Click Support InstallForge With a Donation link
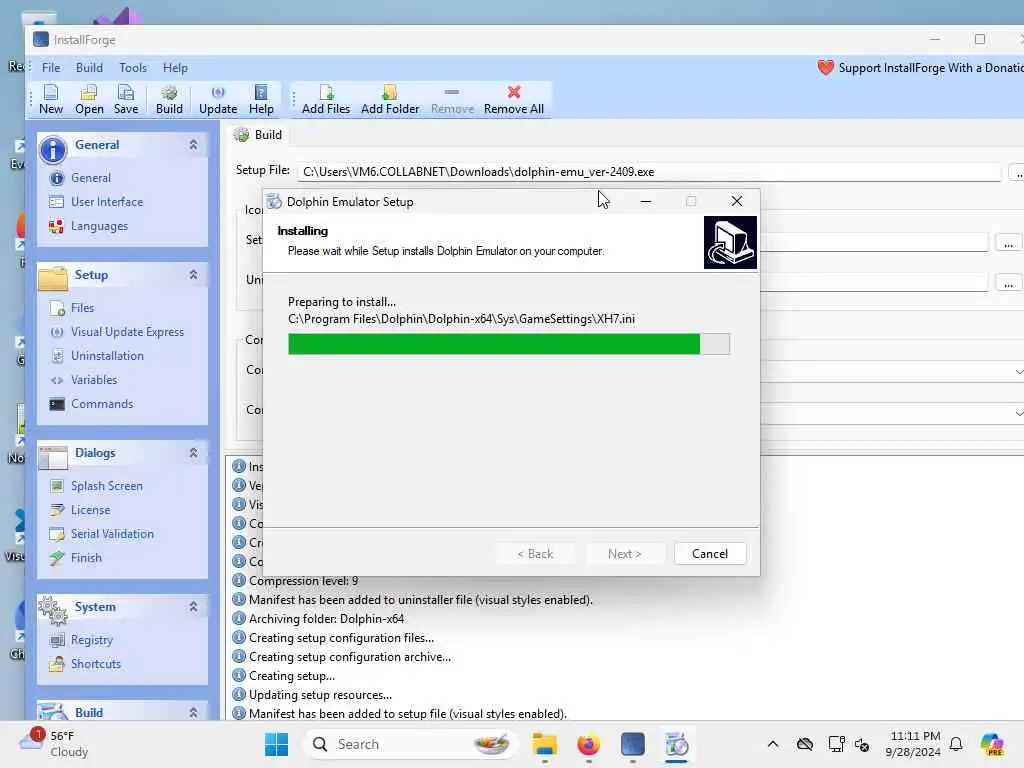The image size is (1024, 768). coord(920,68)
